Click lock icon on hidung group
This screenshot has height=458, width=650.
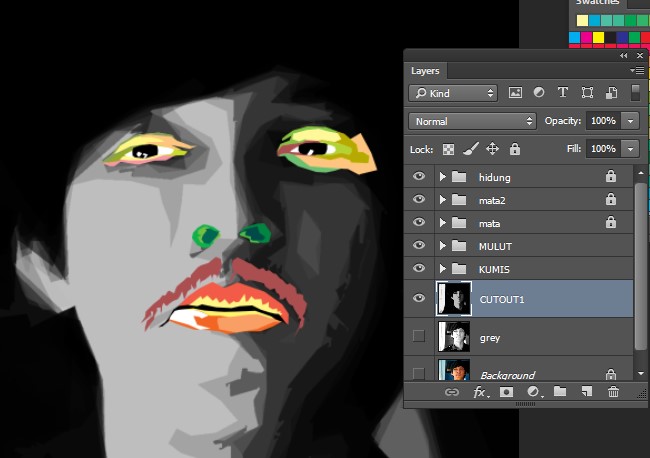(x=611, y=177)
